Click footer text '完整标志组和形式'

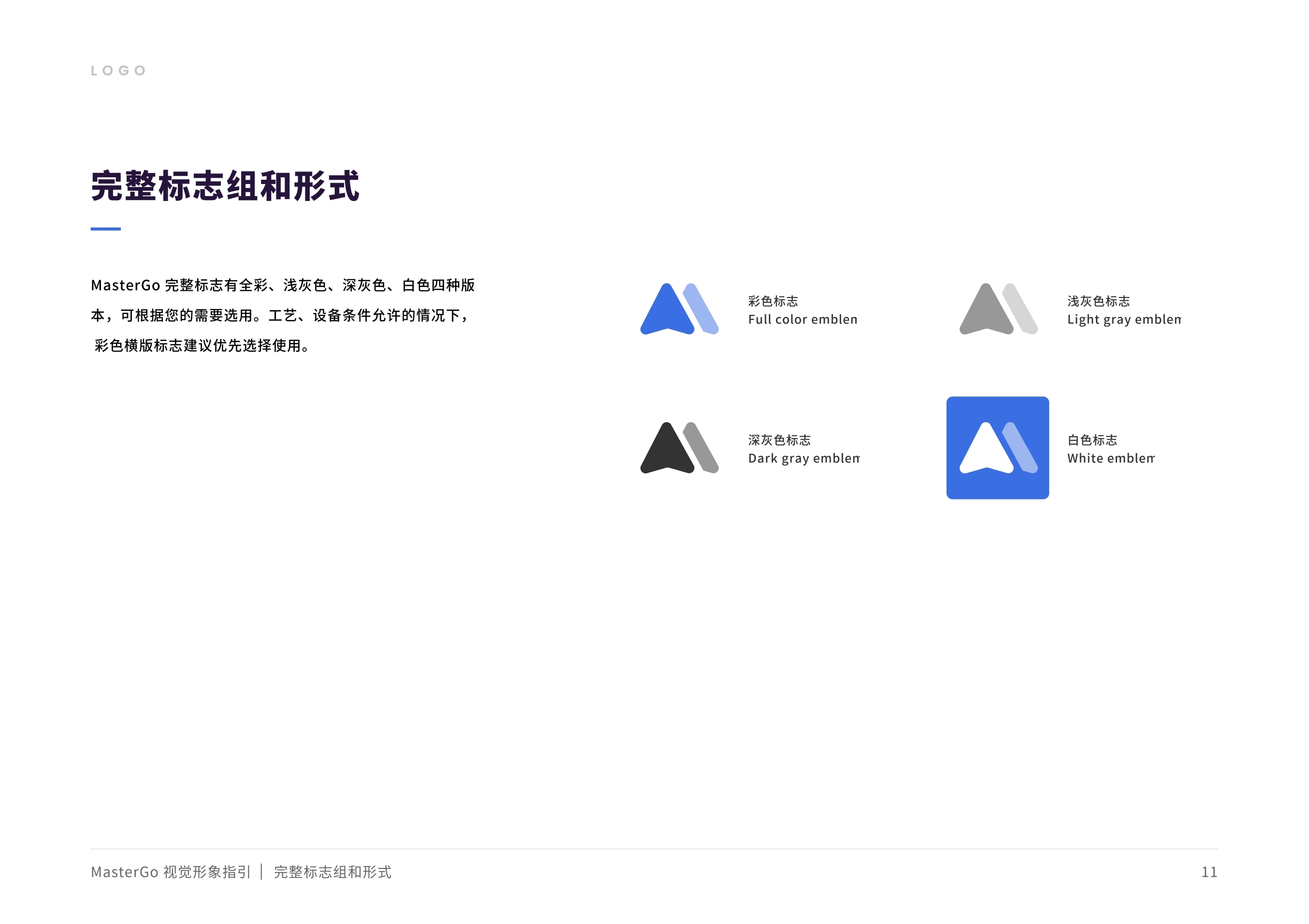click(x=333, y=872)
